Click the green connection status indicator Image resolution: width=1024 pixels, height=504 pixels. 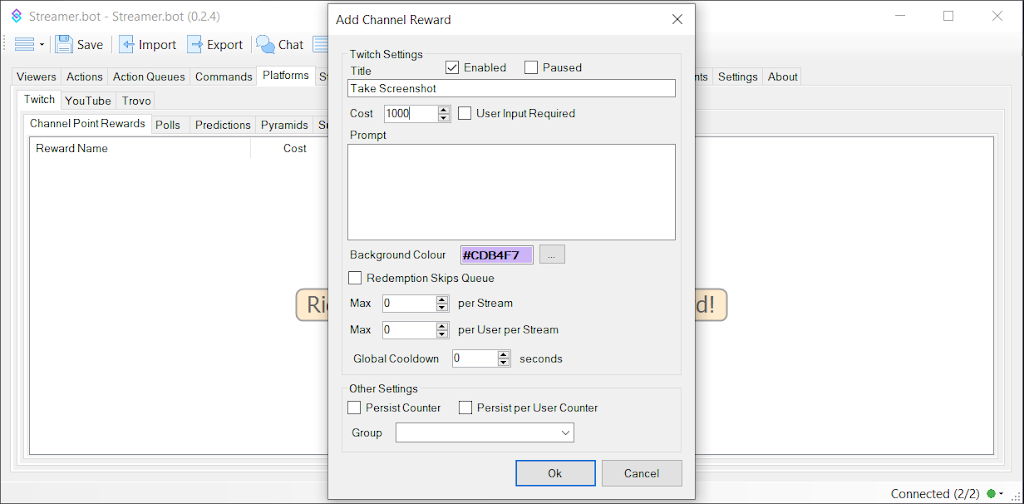(990, 493)
